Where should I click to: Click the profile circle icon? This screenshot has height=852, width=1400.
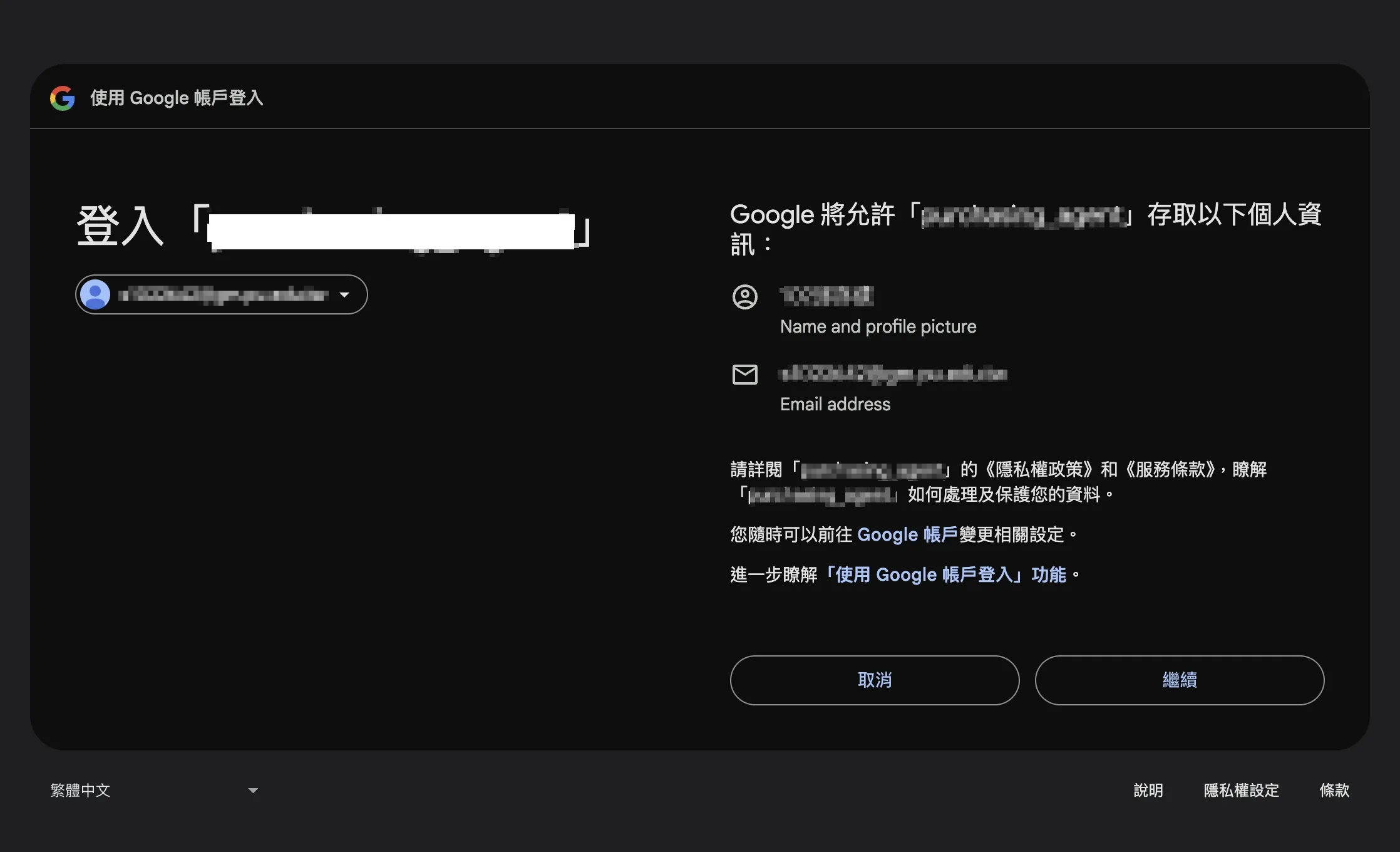pos(744,296)
